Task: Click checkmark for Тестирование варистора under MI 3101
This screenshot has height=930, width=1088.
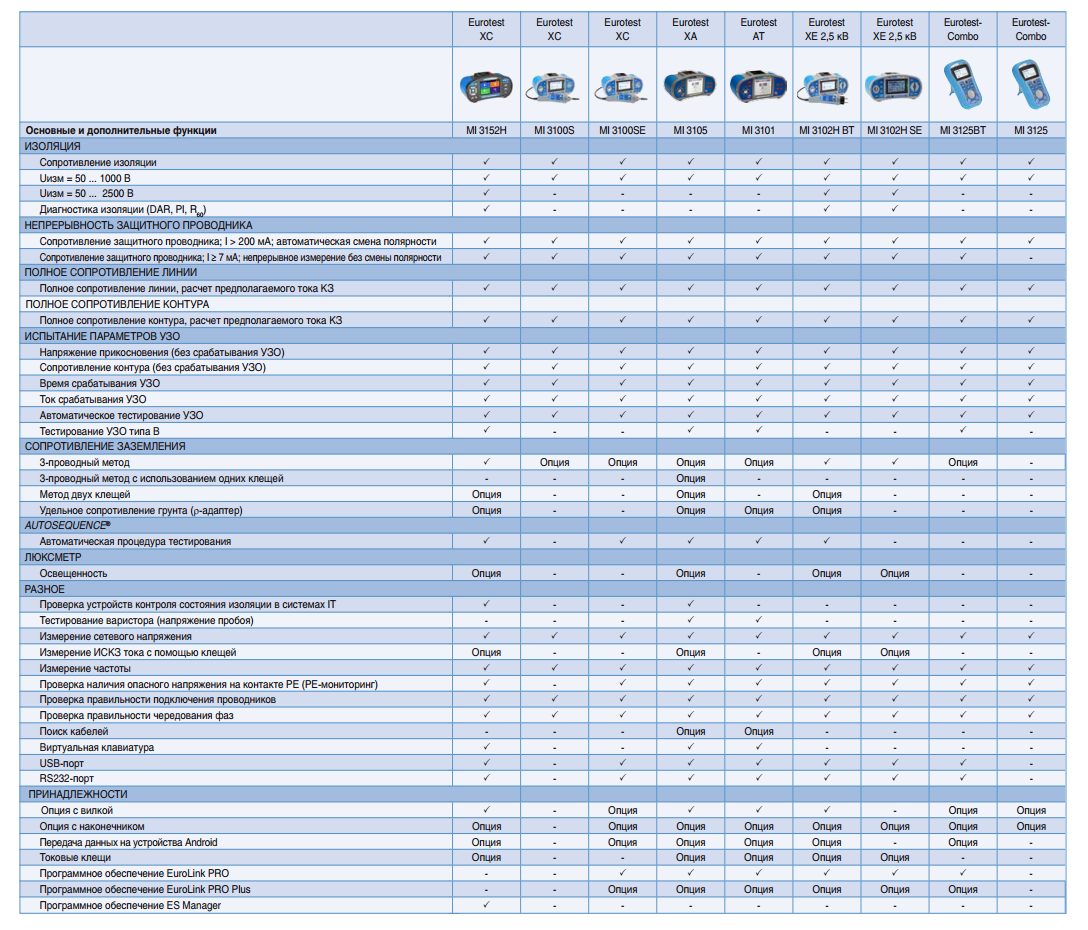Action: (x=758, y=620)
